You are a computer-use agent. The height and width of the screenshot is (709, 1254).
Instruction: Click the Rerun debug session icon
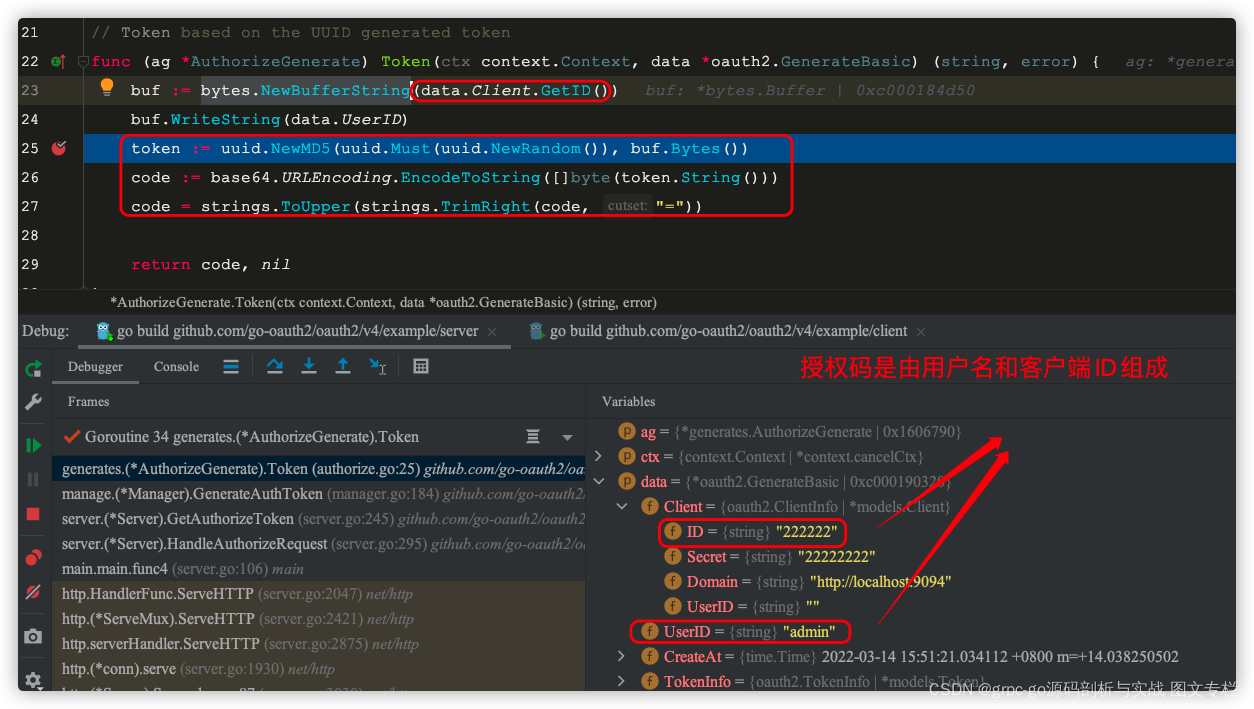33,367
